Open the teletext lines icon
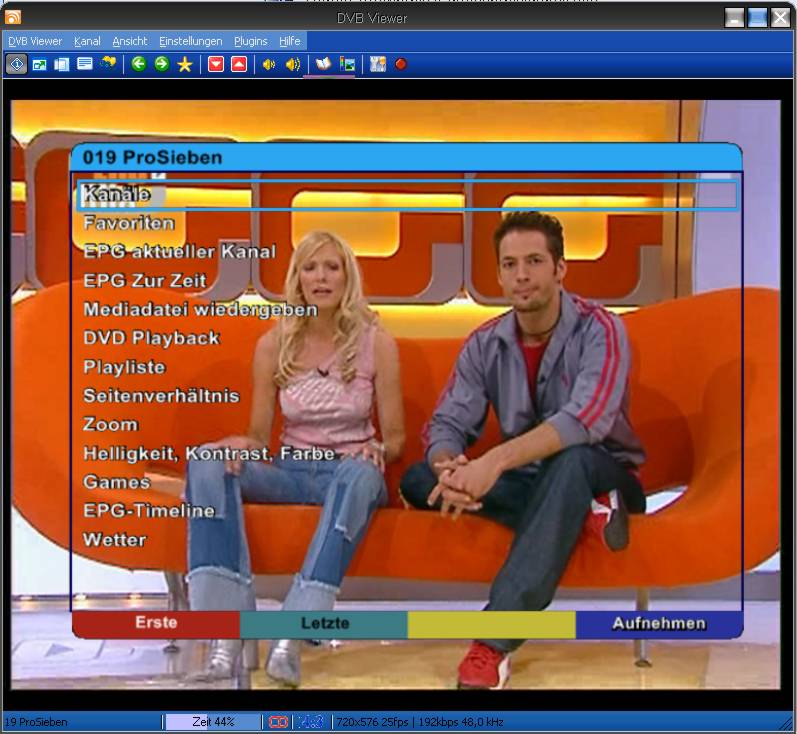This screenshot has width=797, height=734. coord(85,64)
